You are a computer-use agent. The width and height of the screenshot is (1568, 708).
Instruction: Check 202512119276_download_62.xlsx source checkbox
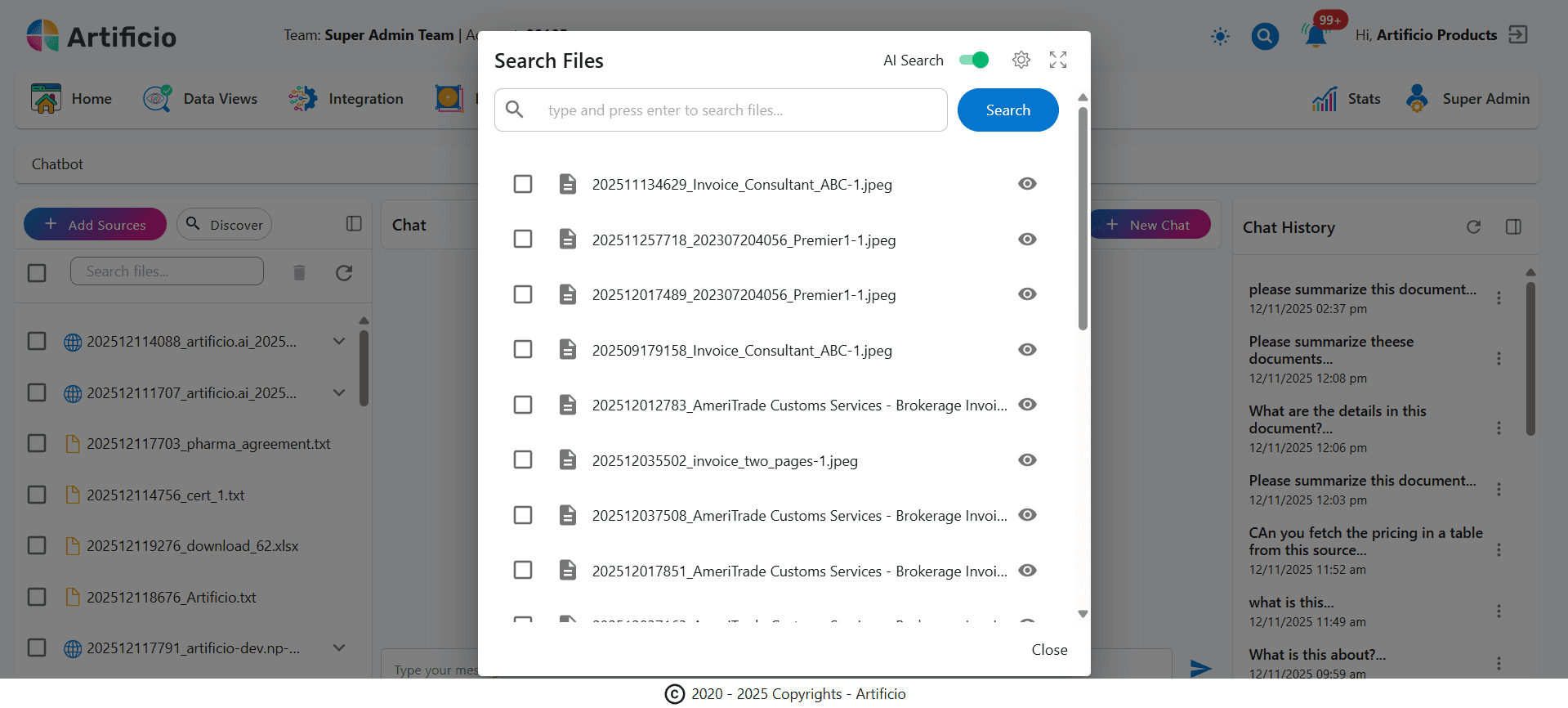tap(37, 545)
